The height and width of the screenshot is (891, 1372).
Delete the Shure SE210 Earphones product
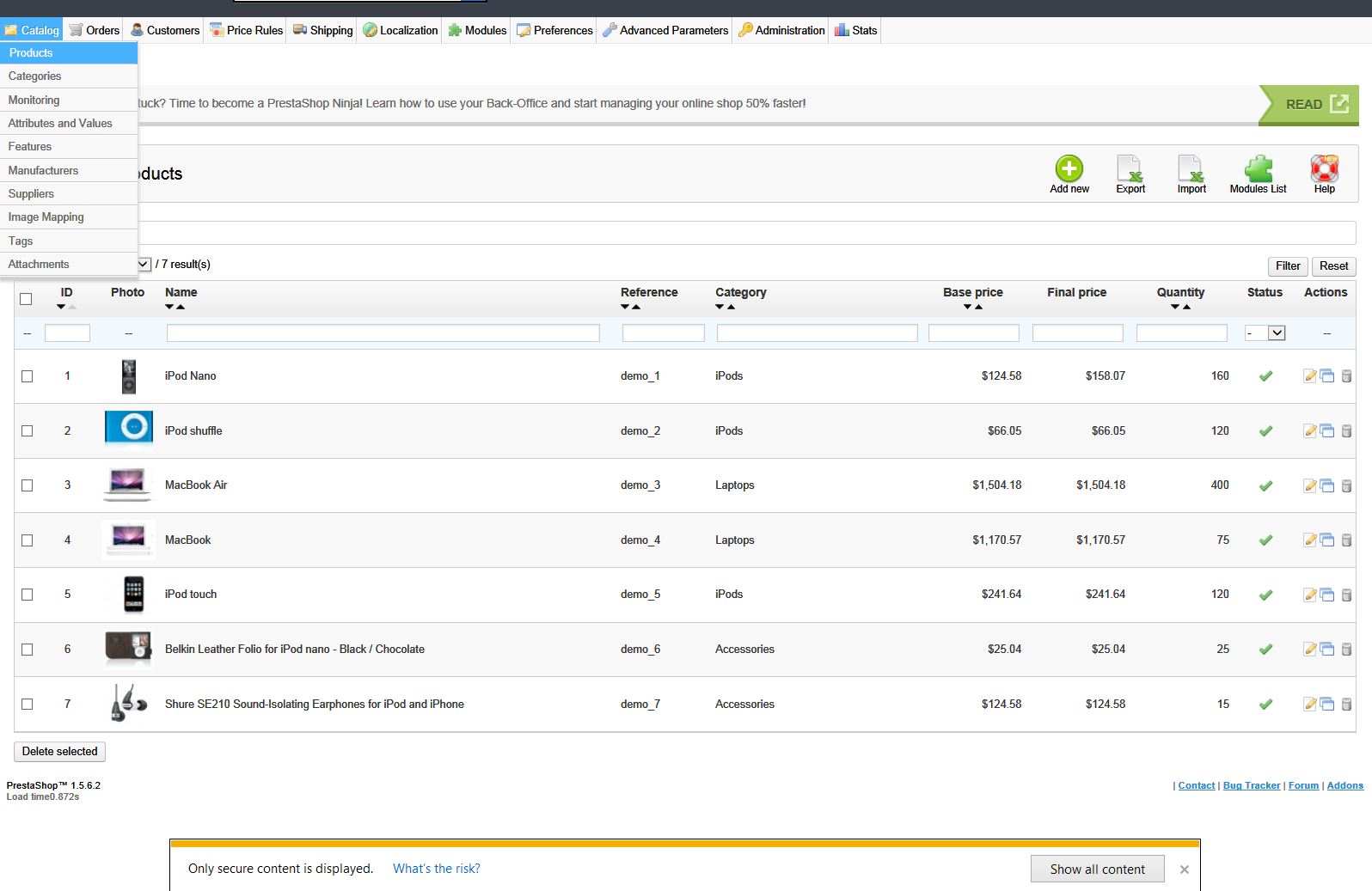coord(1346,704)
